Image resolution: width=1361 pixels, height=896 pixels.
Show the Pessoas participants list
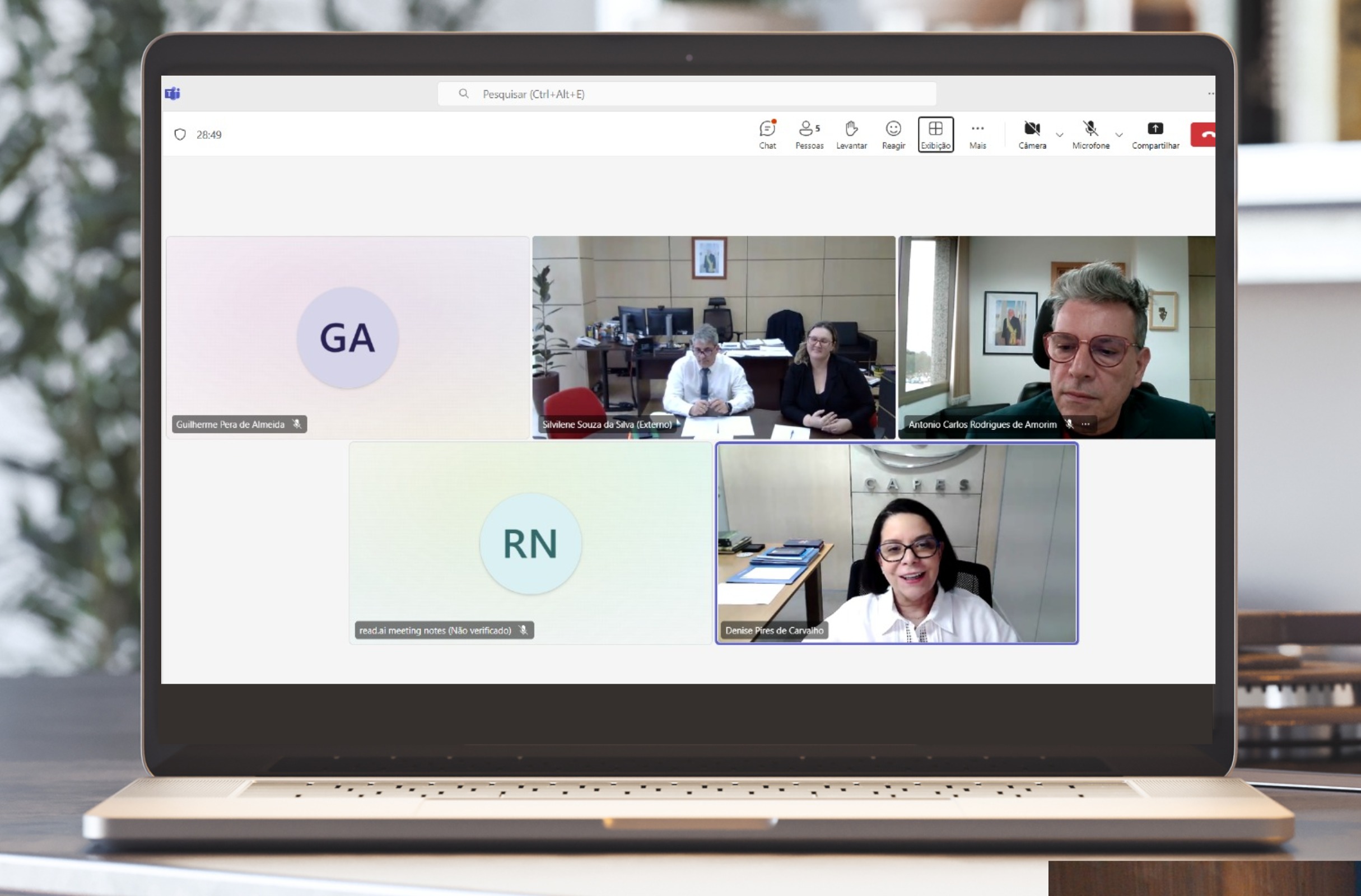click(x=809, y=134)
